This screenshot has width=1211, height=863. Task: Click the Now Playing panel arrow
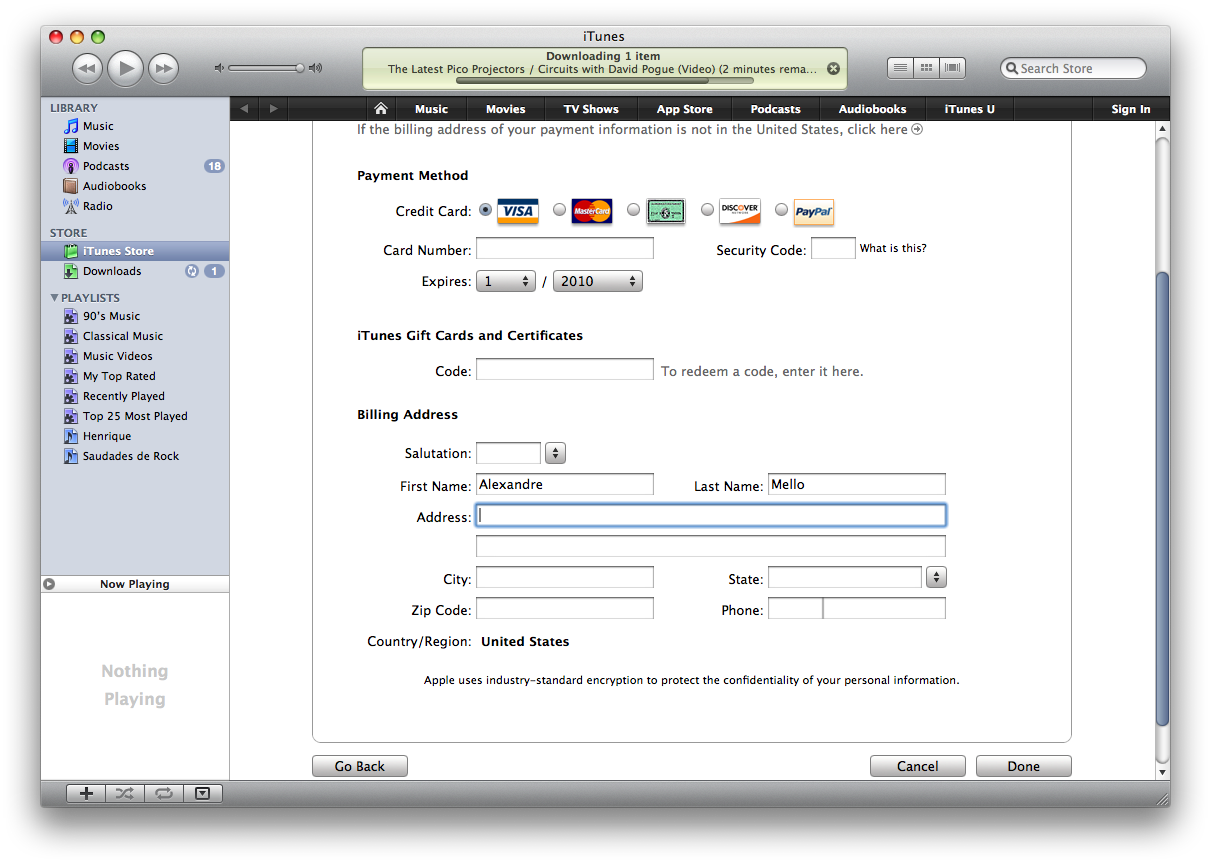[x=49, y=584]
